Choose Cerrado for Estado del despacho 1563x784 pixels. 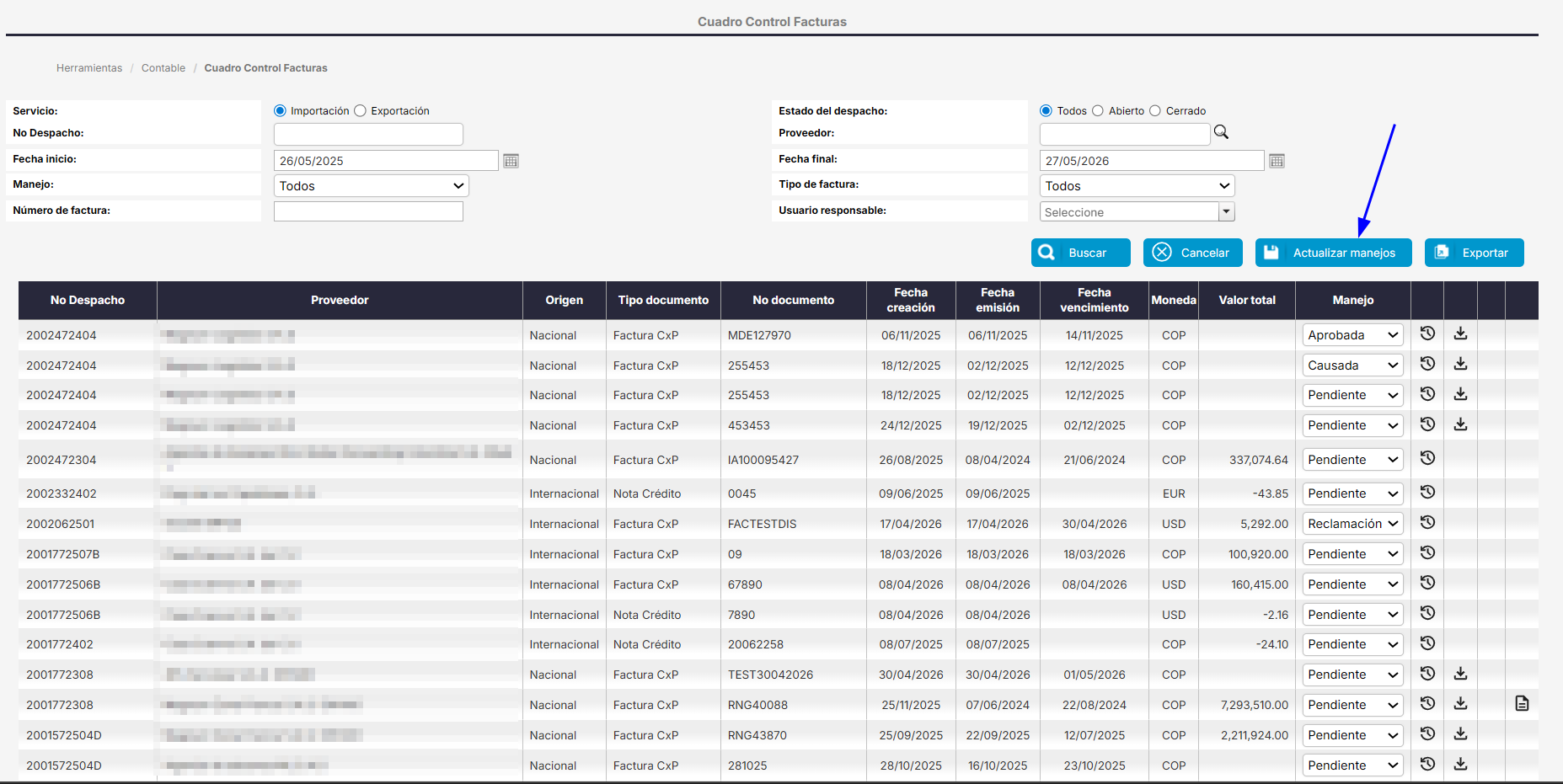1155,111
